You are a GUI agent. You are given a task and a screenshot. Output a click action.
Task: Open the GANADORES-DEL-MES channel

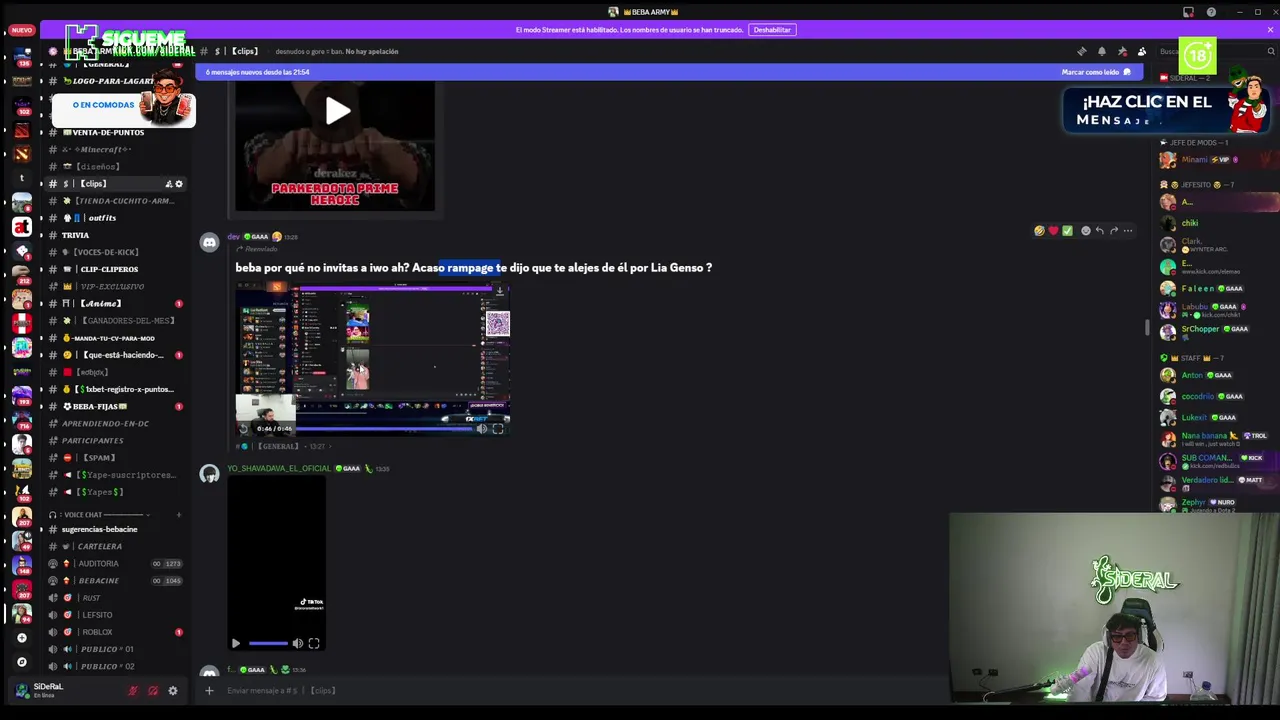pos(117,320)
